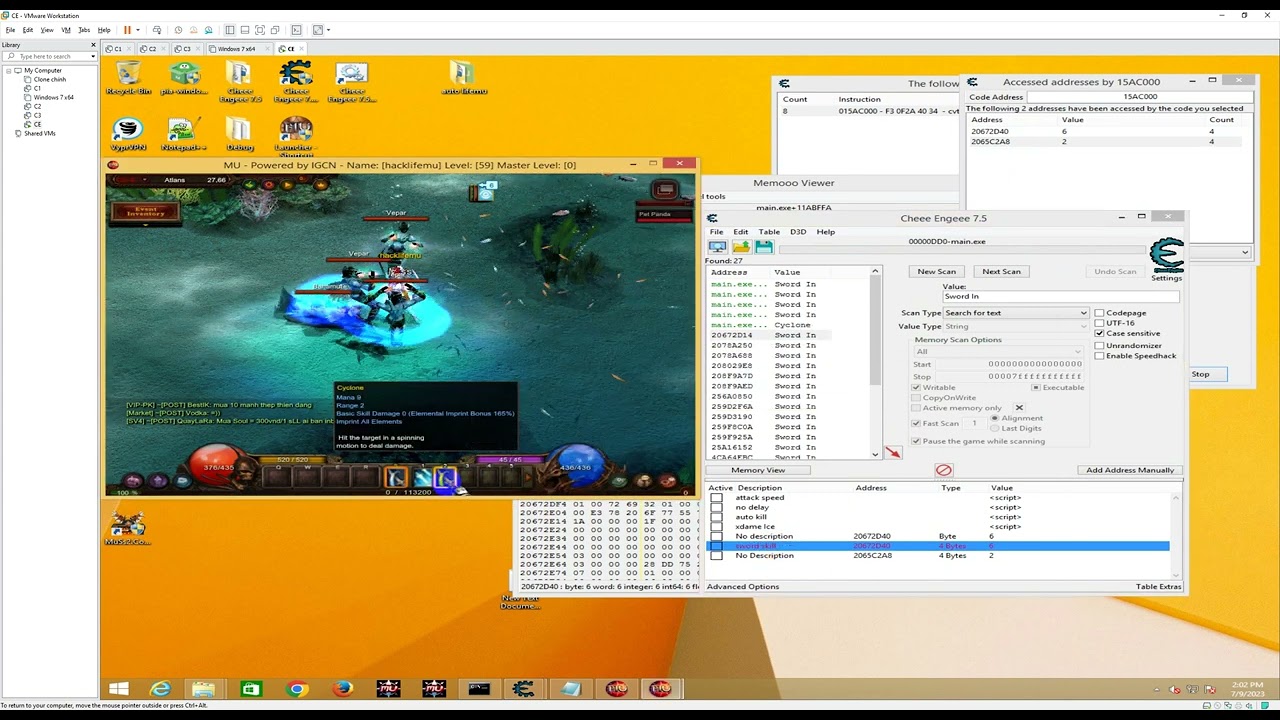Click the open folder icon in Cheat Engine

741,246
